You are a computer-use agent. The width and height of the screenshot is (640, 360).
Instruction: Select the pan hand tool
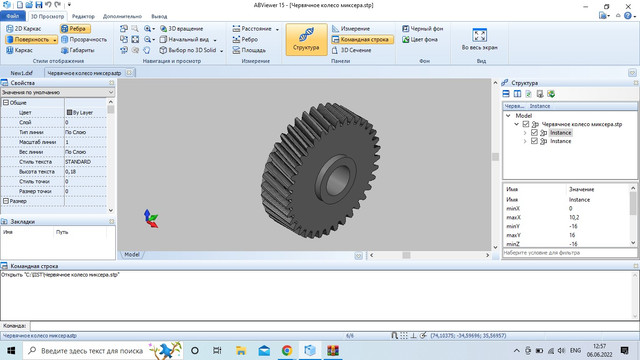(x=147, y=50)
